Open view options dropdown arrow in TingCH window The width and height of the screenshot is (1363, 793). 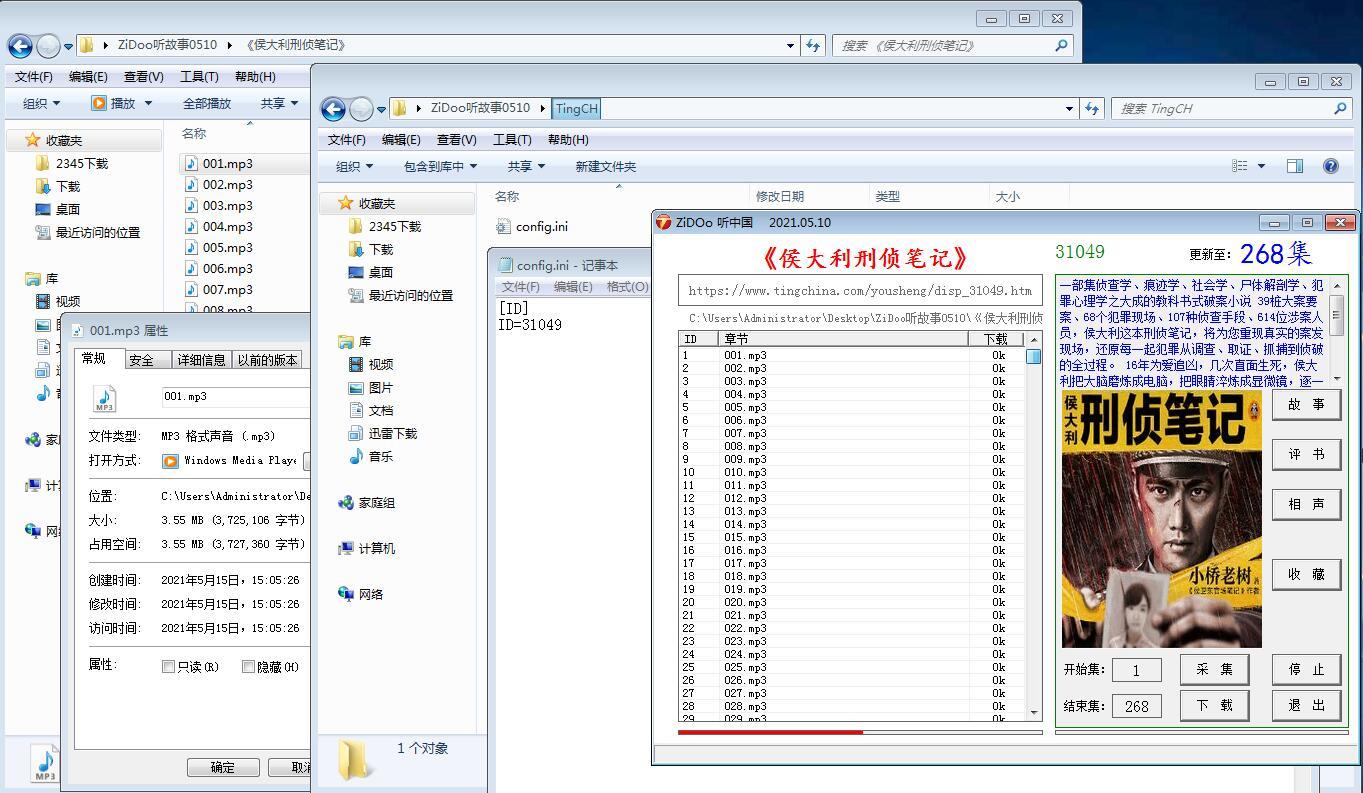point(1261,167)
